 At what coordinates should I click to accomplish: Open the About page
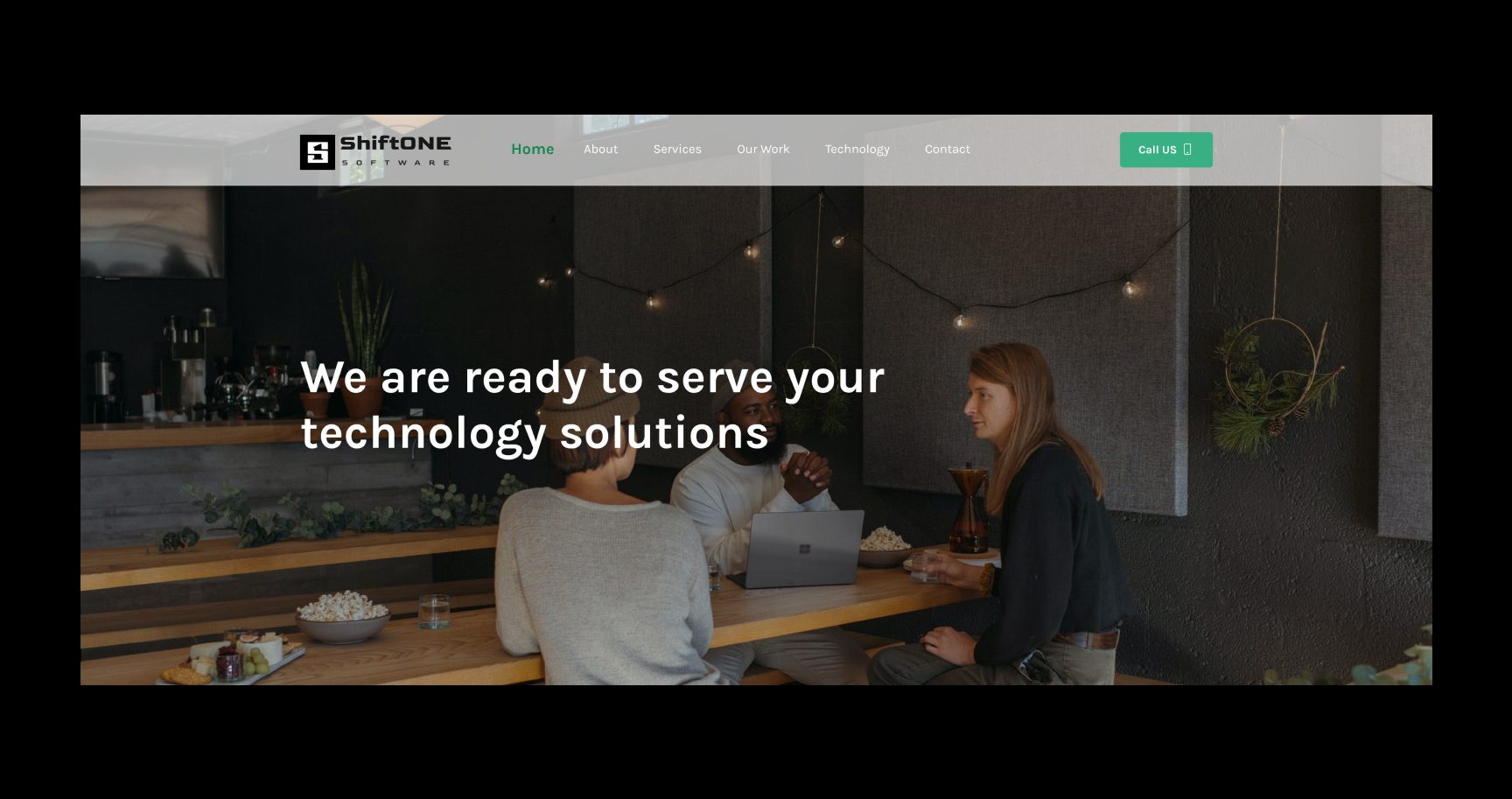coord(600,150)
